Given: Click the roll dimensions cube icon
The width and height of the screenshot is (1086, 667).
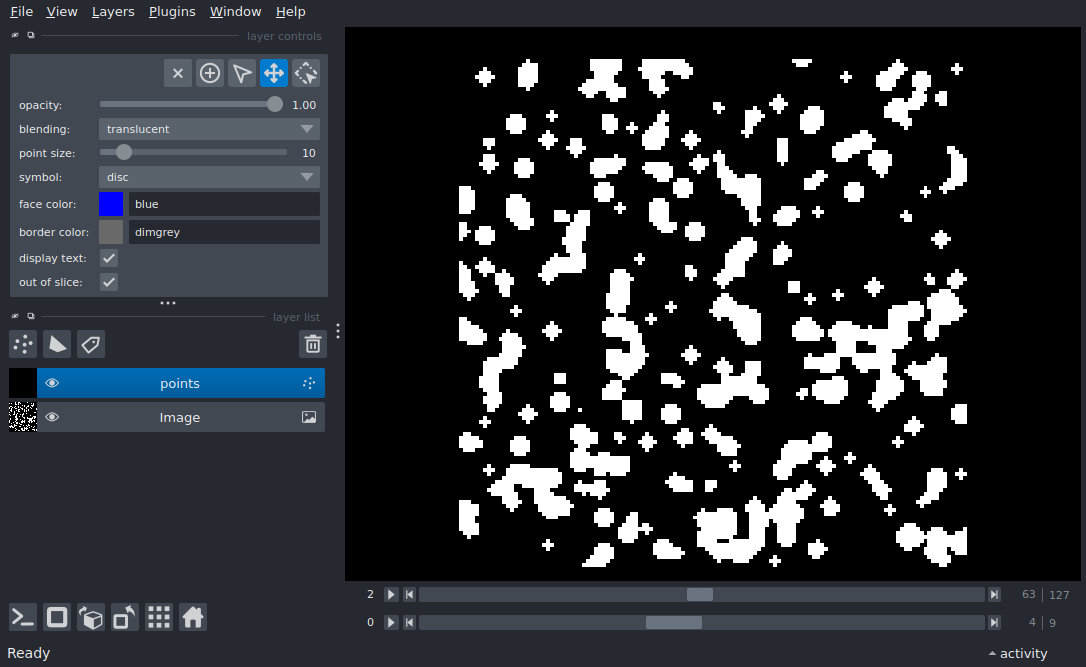Looking at the screenshot, I should [91, 617].
